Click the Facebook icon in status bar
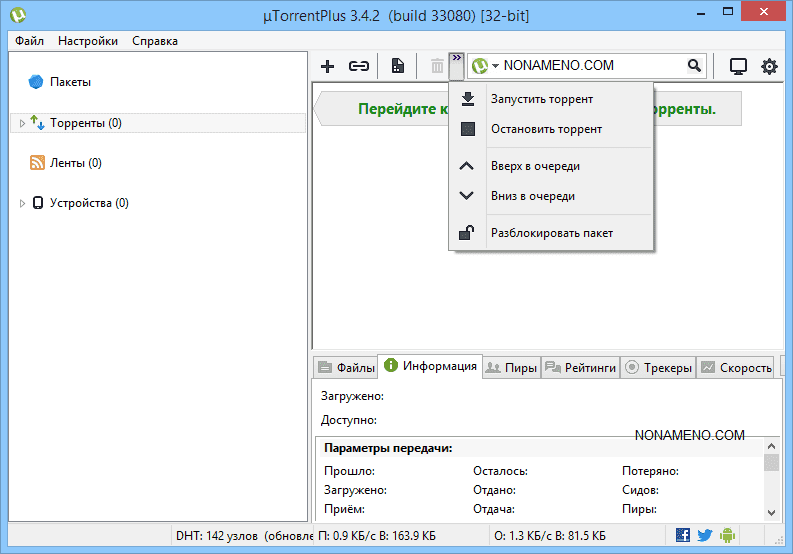Viewport: 793px width, 554px height. (683, 535)
